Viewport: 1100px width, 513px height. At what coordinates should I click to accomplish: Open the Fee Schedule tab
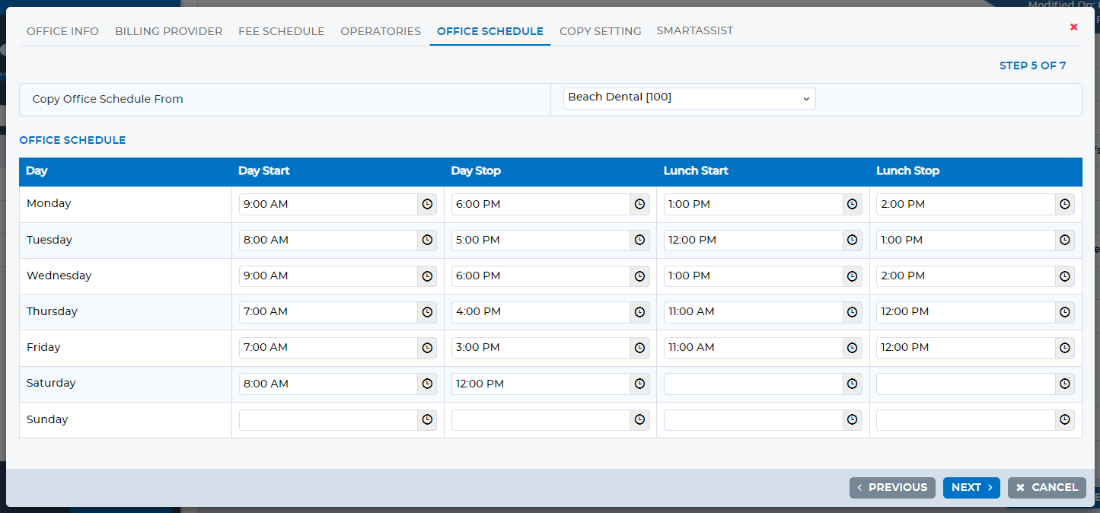click(x=281, y=31)
